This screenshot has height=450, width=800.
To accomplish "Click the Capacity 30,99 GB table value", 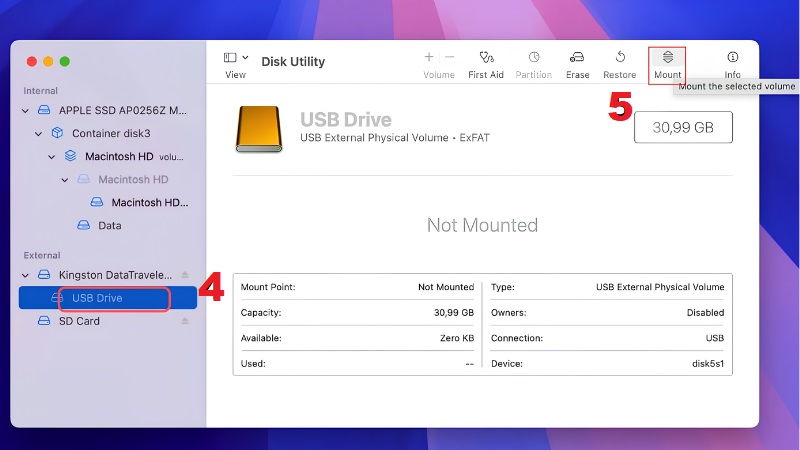I will 454,313.
